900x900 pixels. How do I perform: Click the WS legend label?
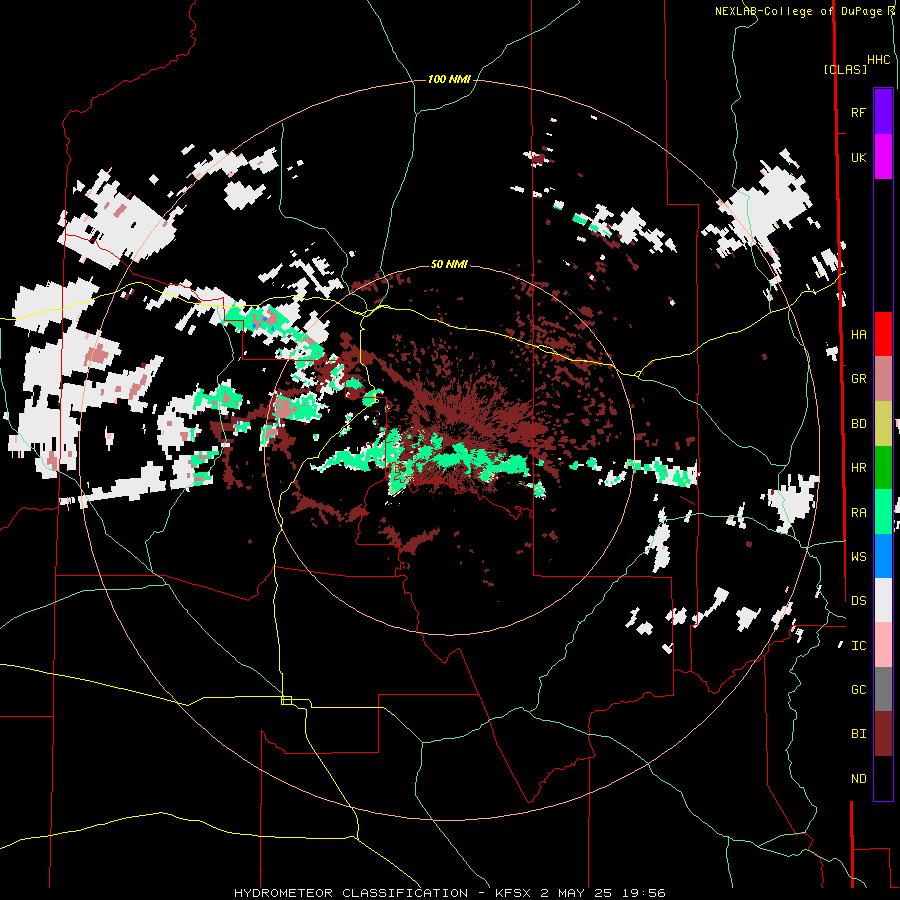[858, 557]
